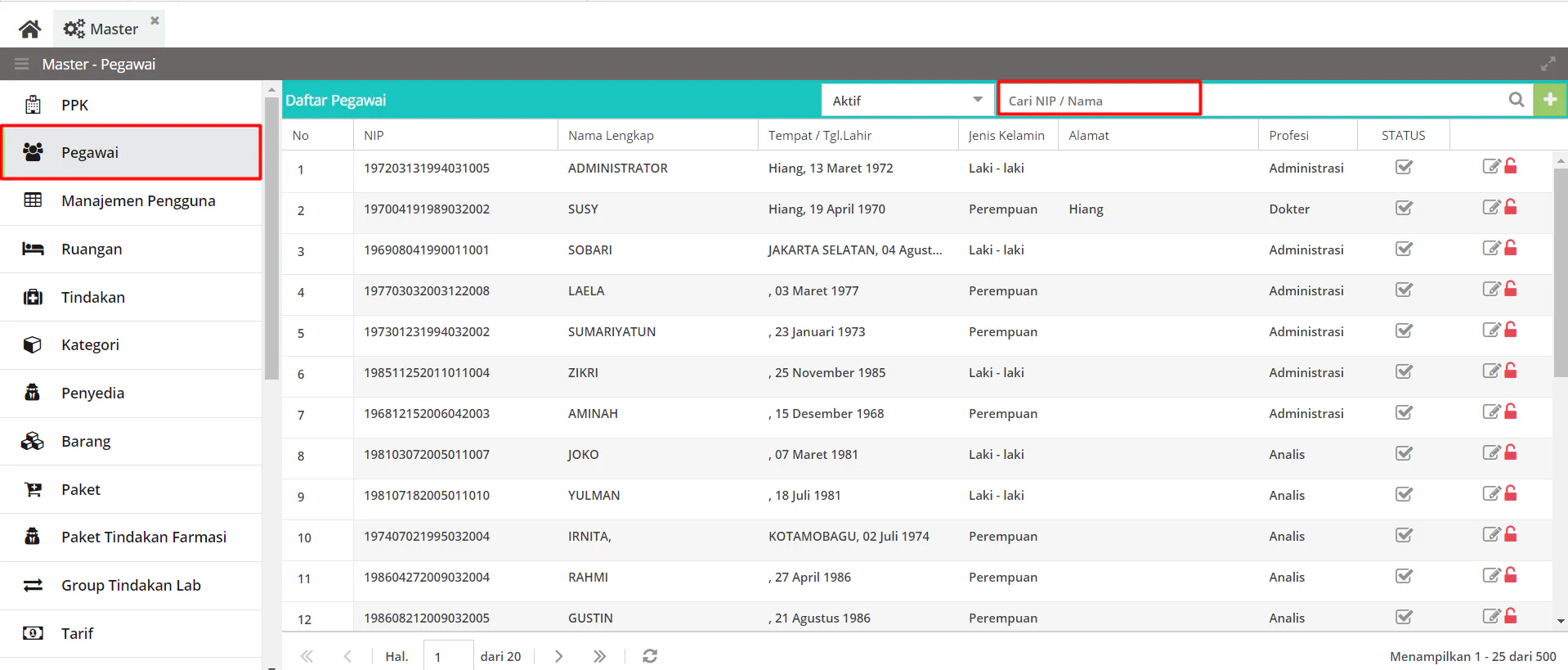1568x670 pixels.
Task: Edit the SOBARI employee row
Action: [x=1491, y=248]
